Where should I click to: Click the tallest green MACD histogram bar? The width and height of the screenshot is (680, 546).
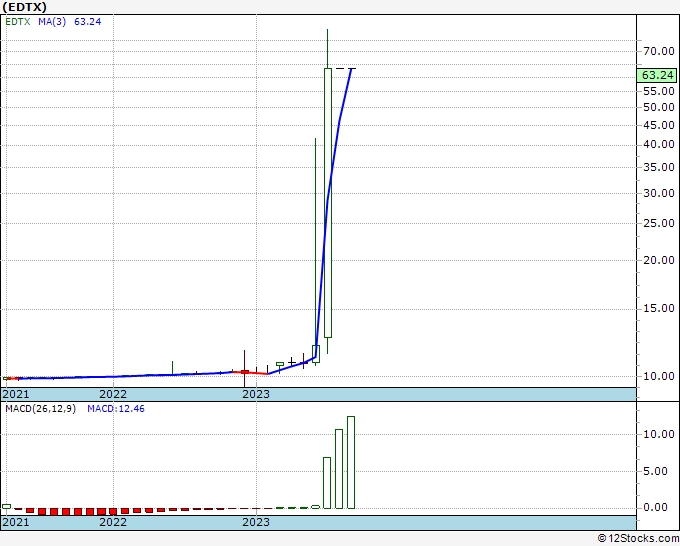coord(351,462)
